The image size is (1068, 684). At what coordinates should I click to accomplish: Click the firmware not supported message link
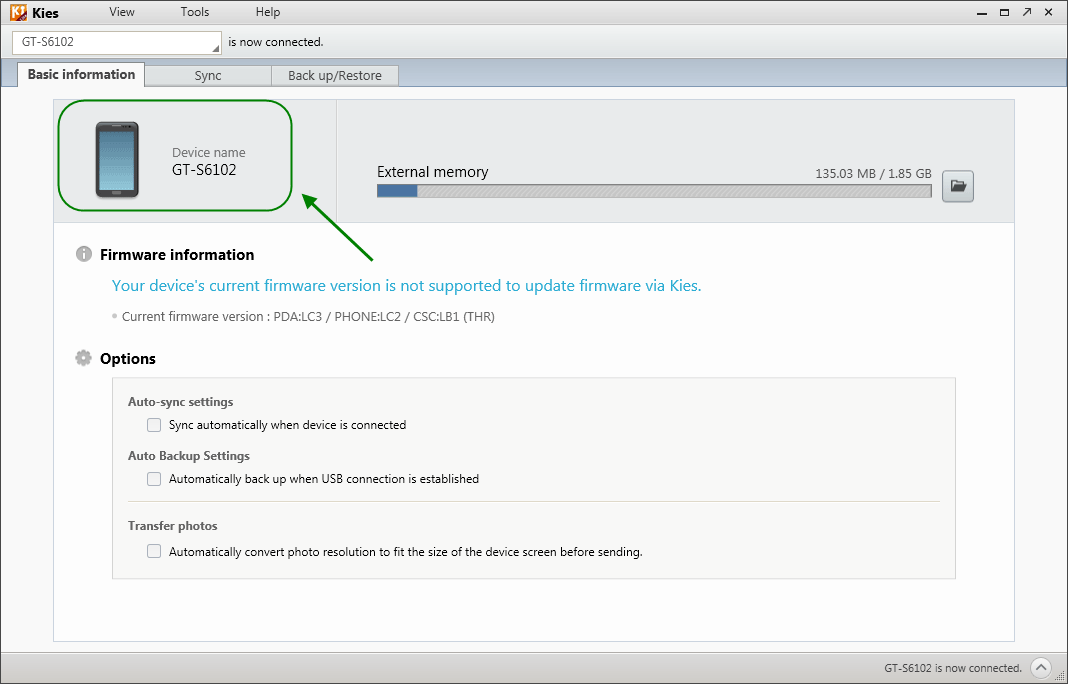407,285
